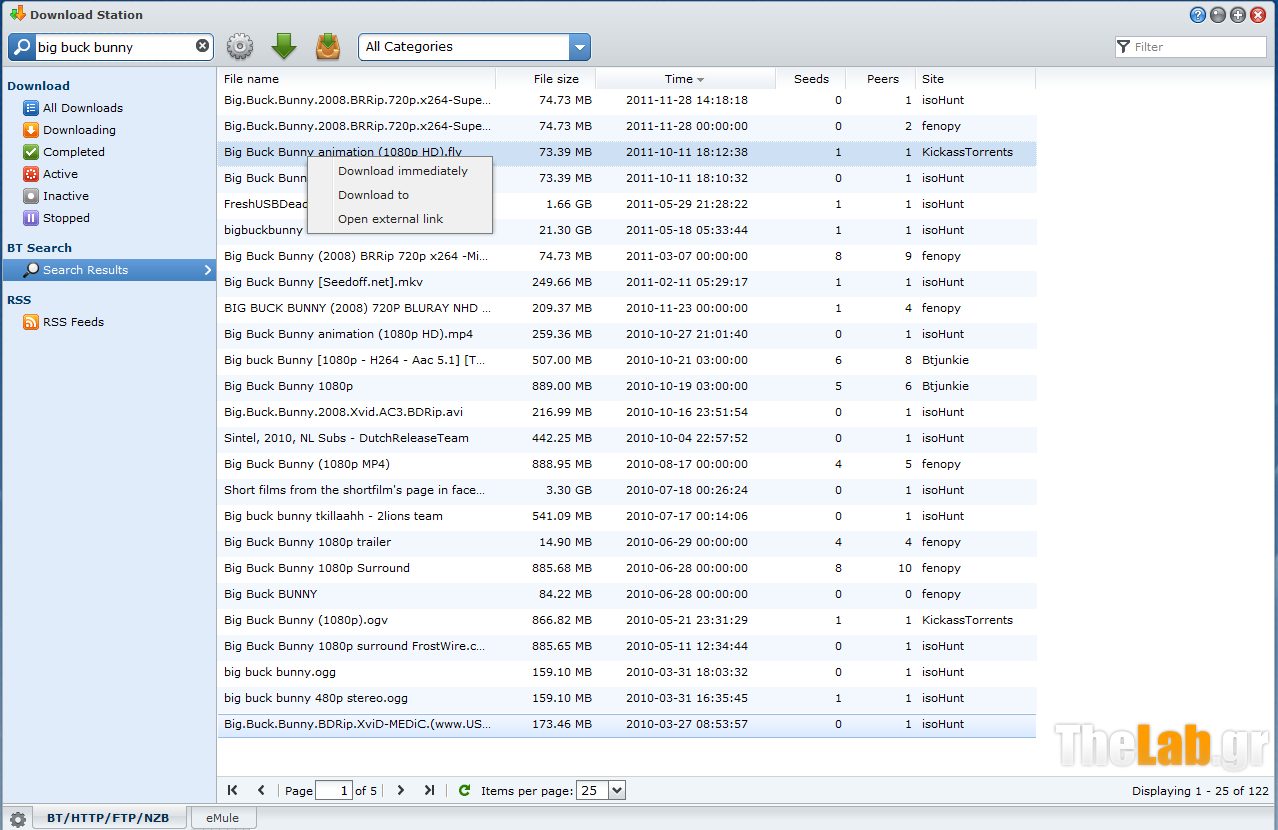The width and height of the screenshot is (1278, 830).
Task: Open the All Categories dropdown
Action: pos(475,47)
